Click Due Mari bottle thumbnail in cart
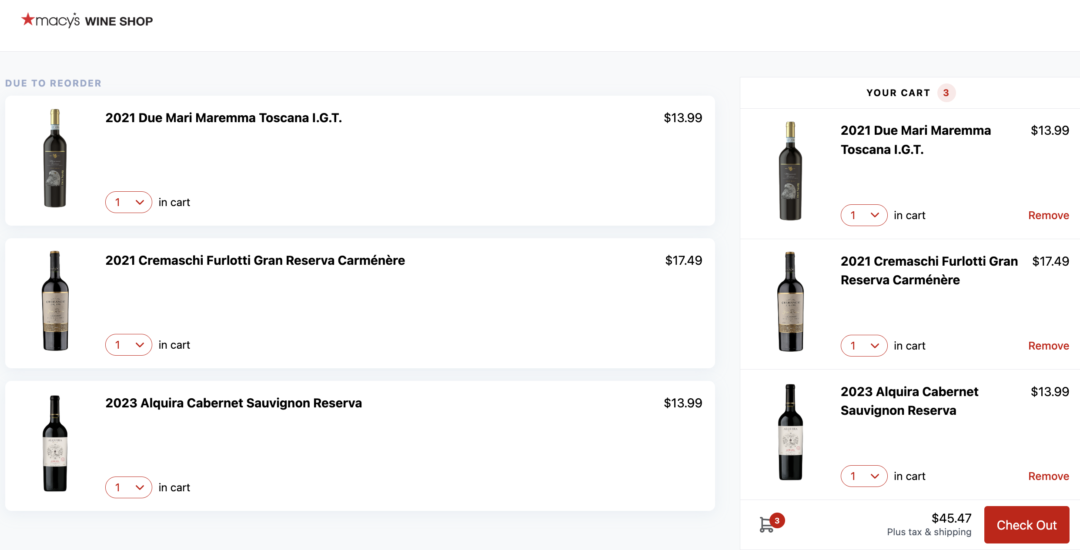Screen dimensions: 1080x550 pos(791,171)
